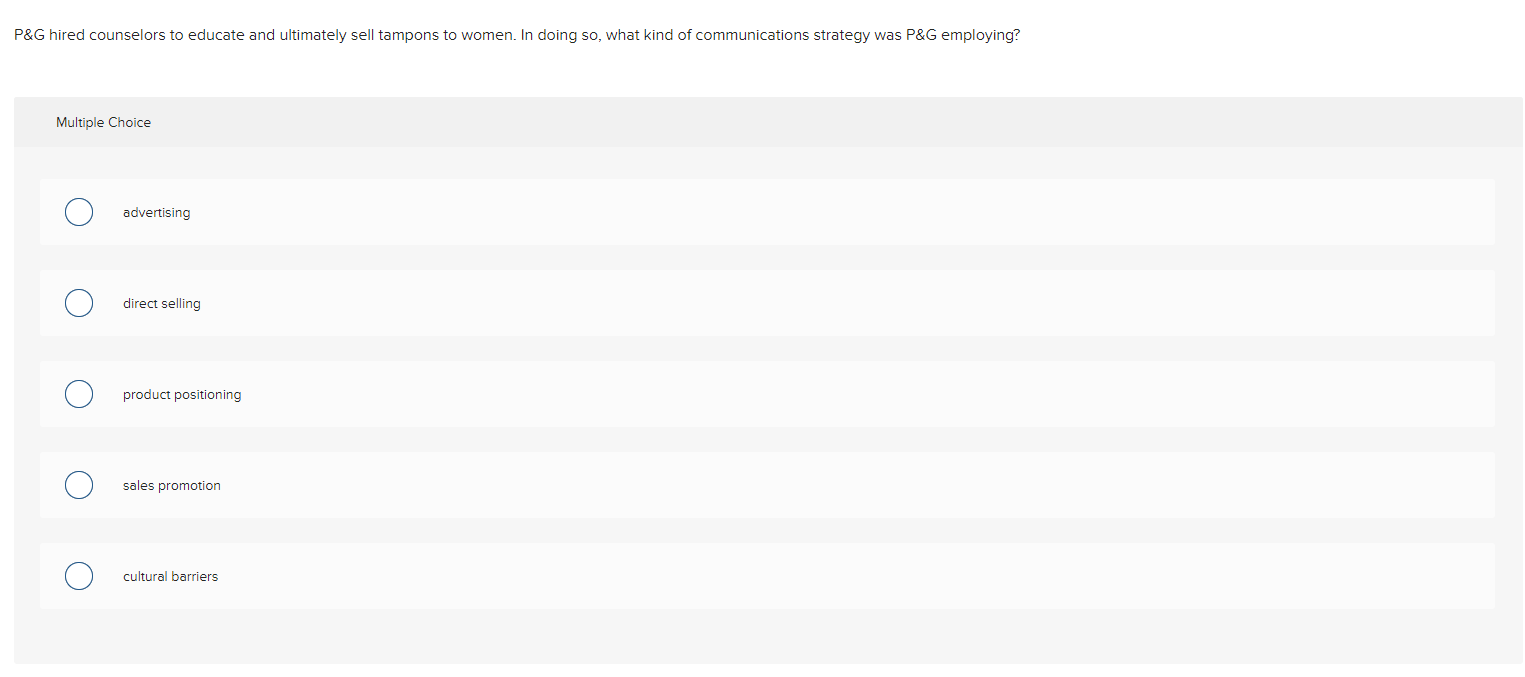This screenshot has width=1525, height=677.
Task: Click the advertising answer label
Action: point(156,212)
